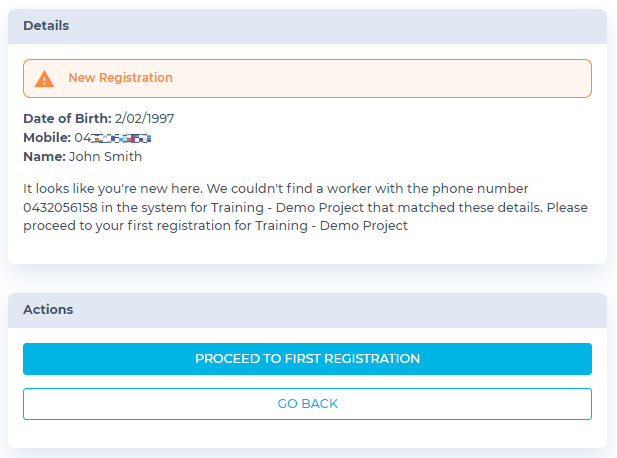Click the 2/02/1997 date value

144,118
